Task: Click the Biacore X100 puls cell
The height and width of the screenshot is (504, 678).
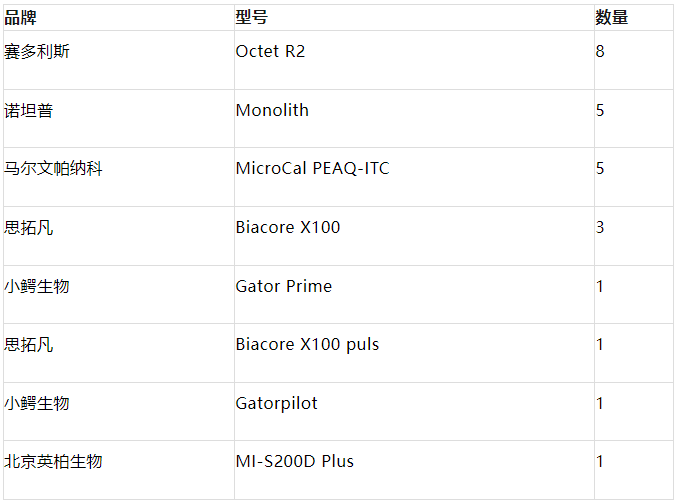Action: pyautogui.click(x=307, y=344)
